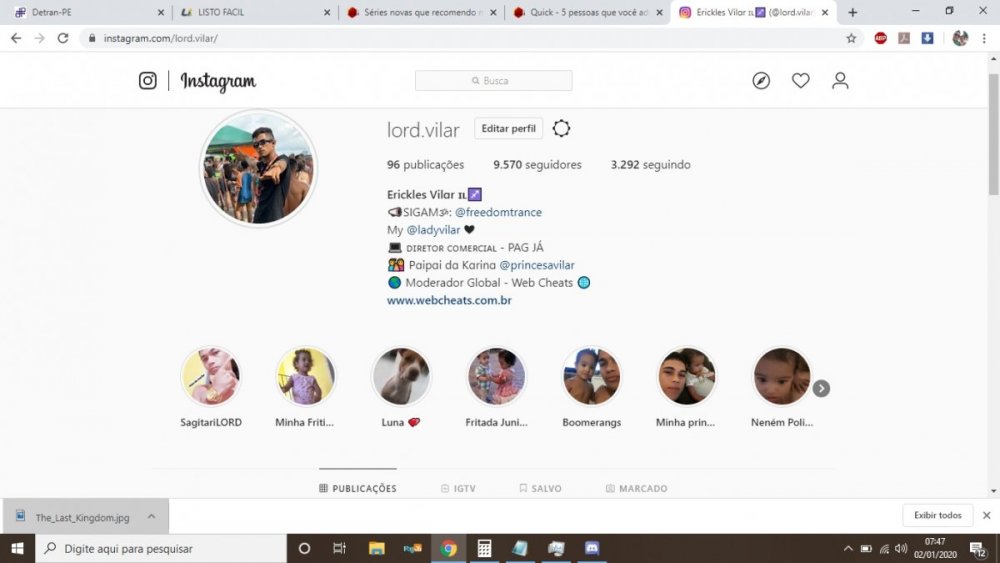
Task: Open Discord from the taskbar
Action: click(x=592, y=548)
